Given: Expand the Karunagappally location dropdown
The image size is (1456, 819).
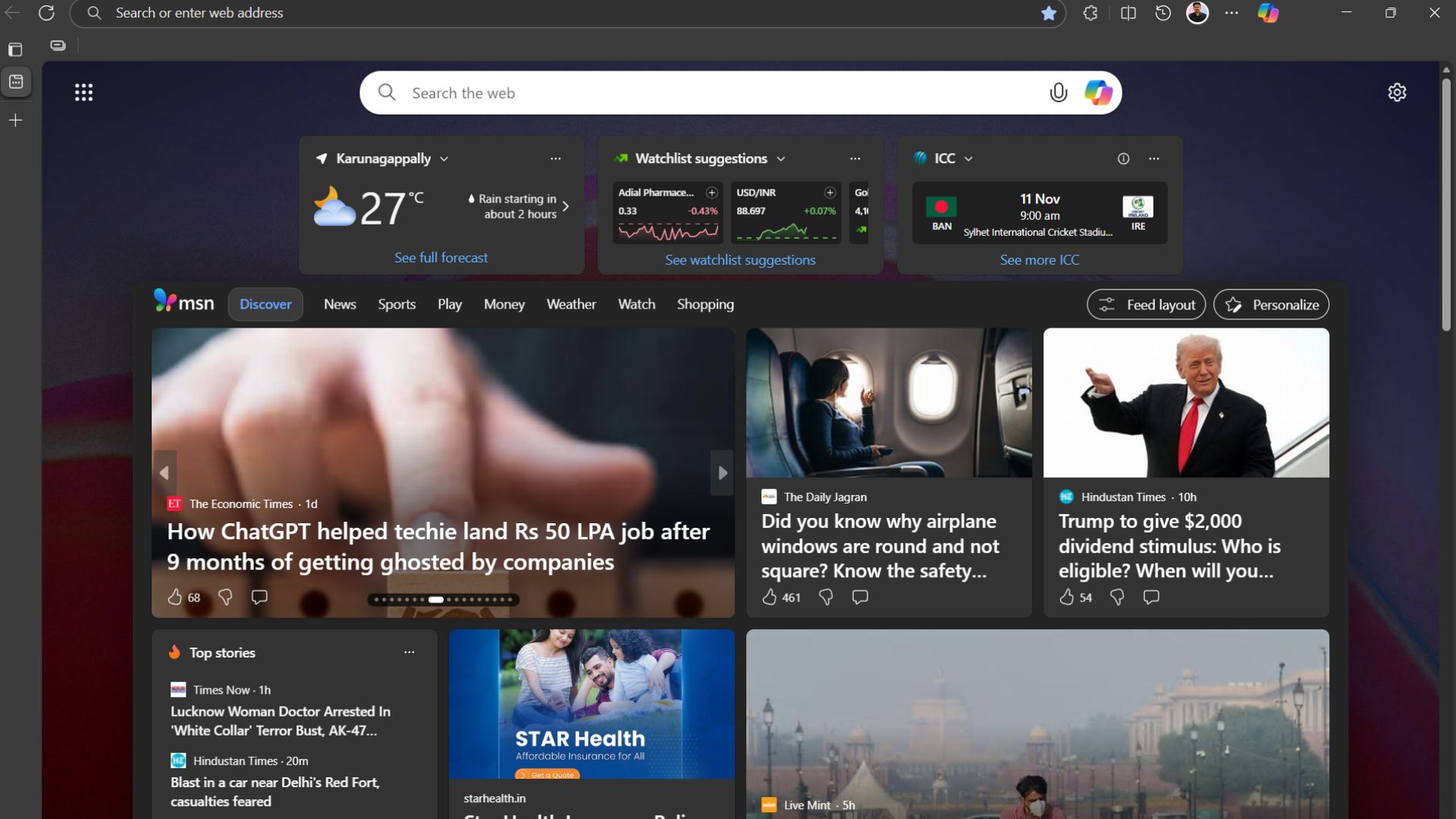Looking at the screenshot, I should pos(444,158).
